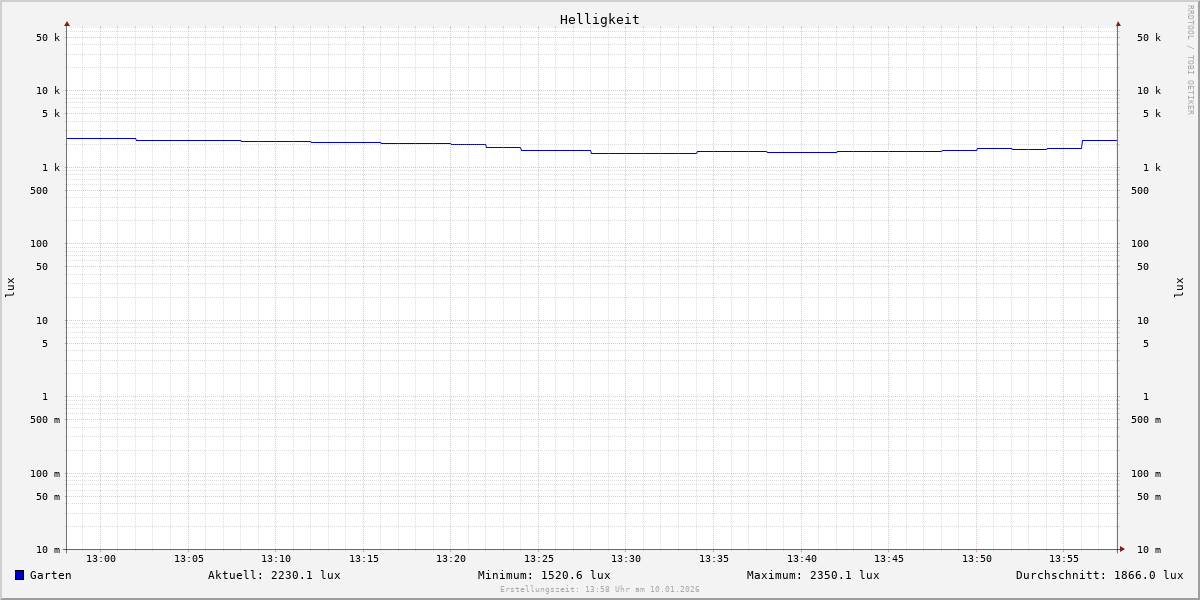Click the Minimum 1520.6 lux value
The height and width of the screenshot is (600, 1200).
pyautogui.click(x=544, y=575)
